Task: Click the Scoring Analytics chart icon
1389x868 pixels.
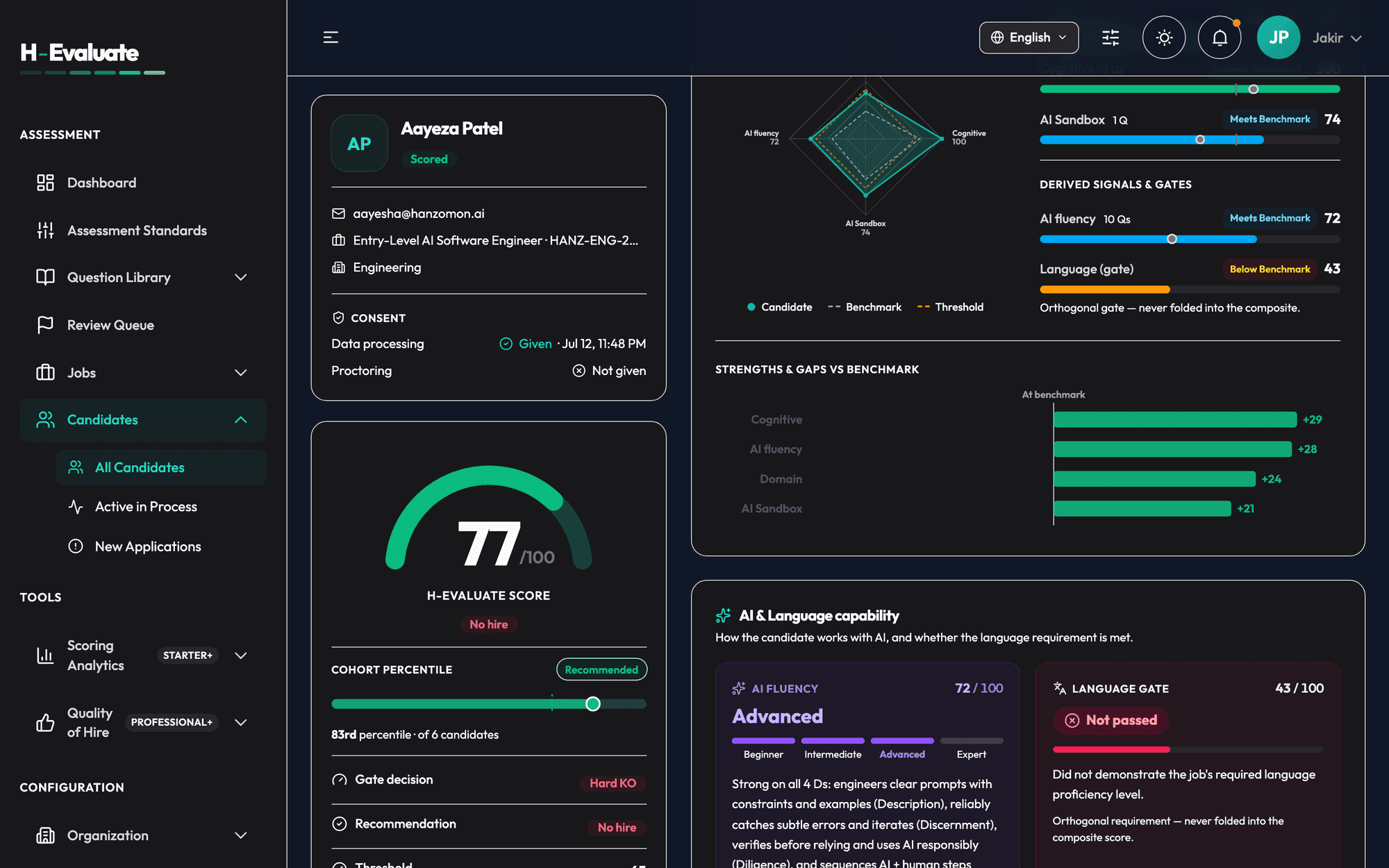Action: coord(45,656)
